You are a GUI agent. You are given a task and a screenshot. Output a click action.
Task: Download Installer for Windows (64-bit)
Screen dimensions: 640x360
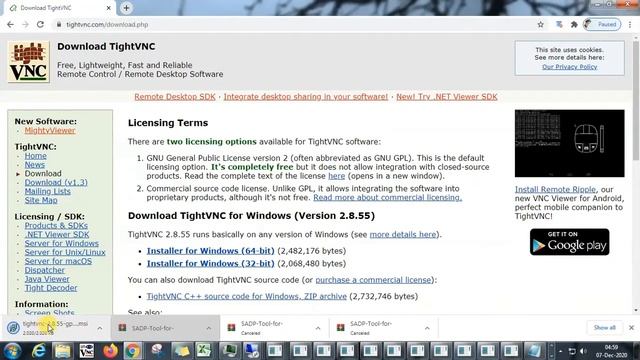point(211,251)
